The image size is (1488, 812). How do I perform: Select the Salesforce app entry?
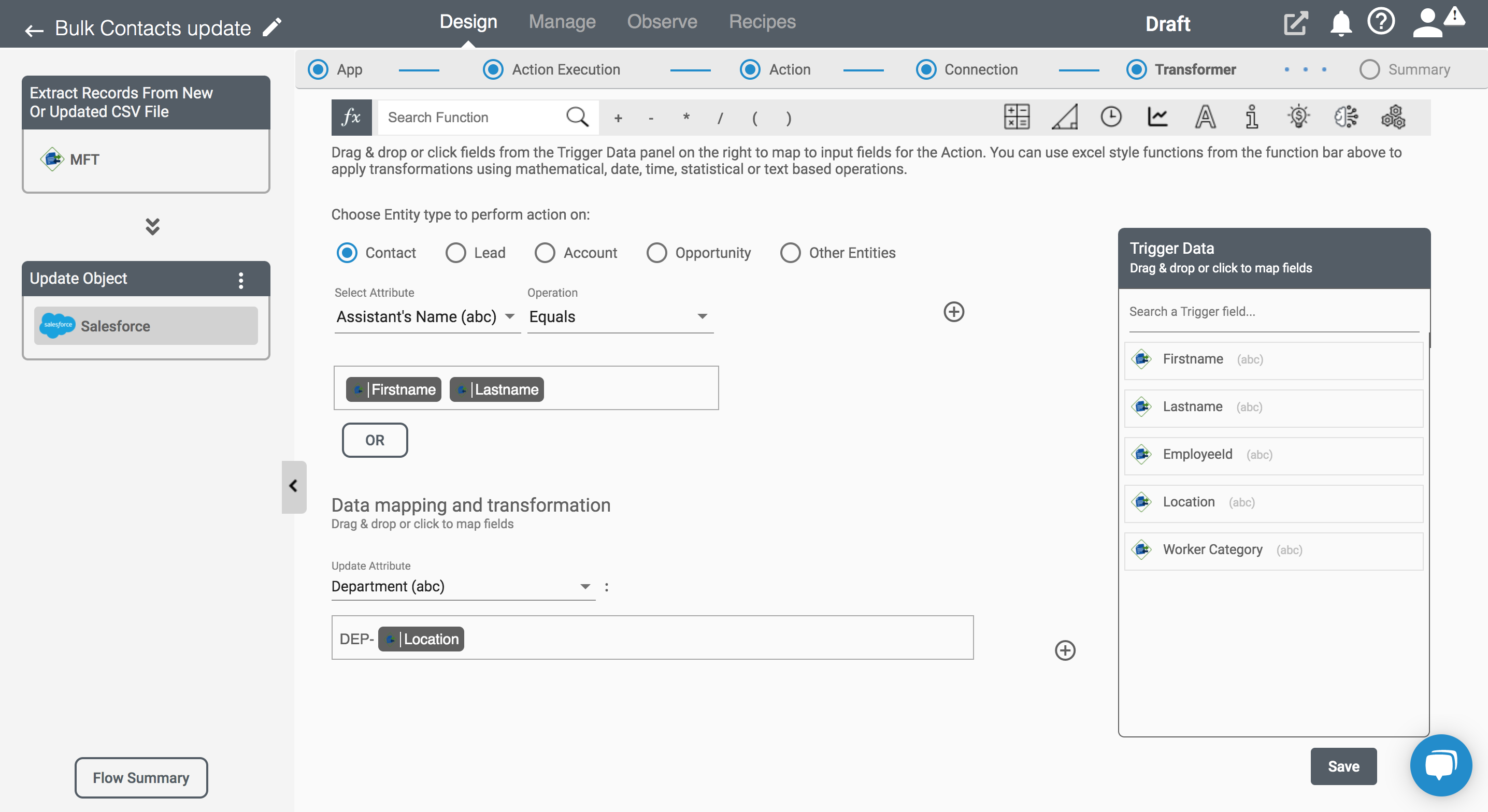(146, 326)
